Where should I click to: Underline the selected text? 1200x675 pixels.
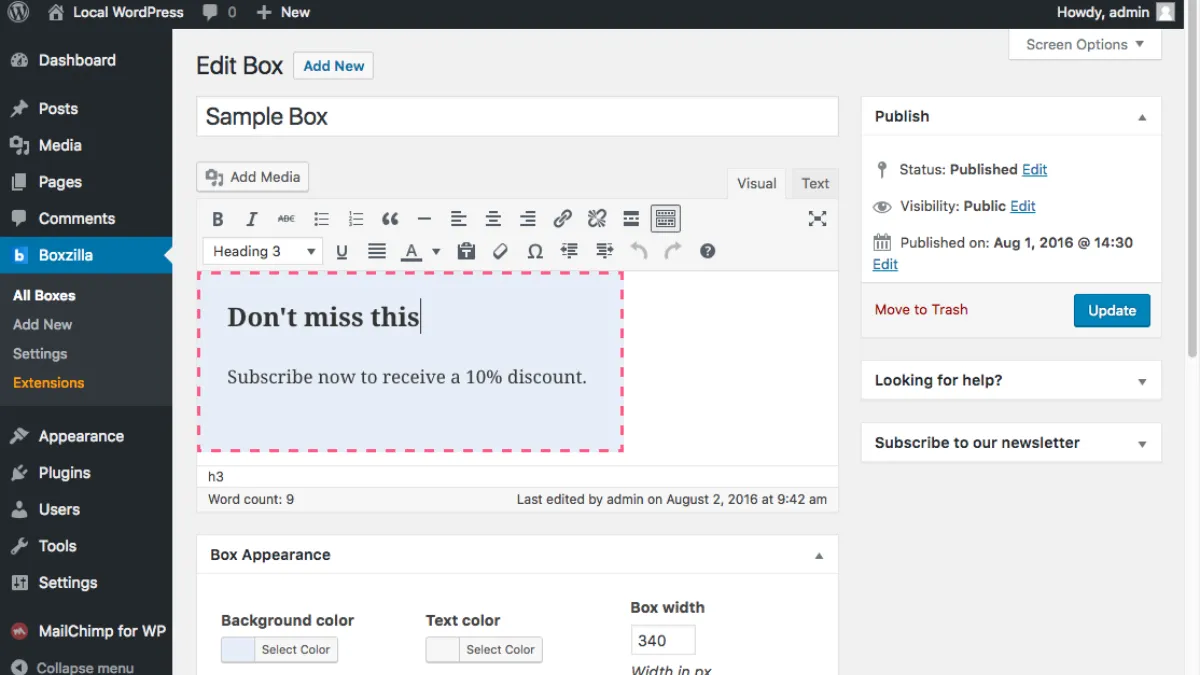(x=342, y=252)
